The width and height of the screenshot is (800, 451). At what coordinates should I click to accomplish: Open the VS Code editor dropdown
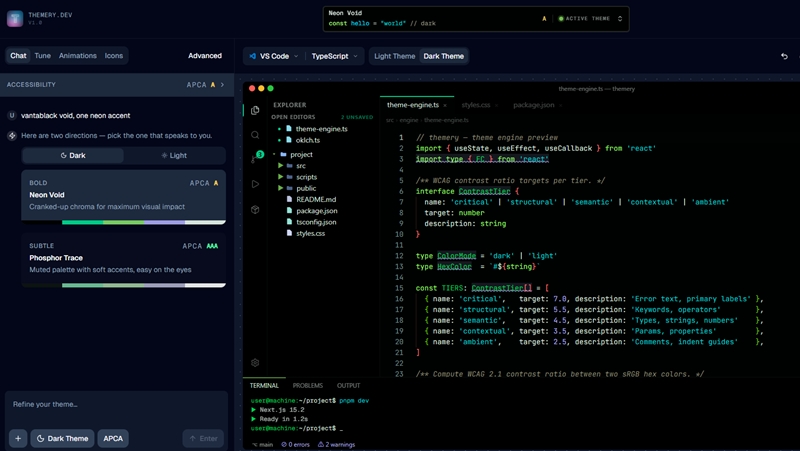(273, 56)
